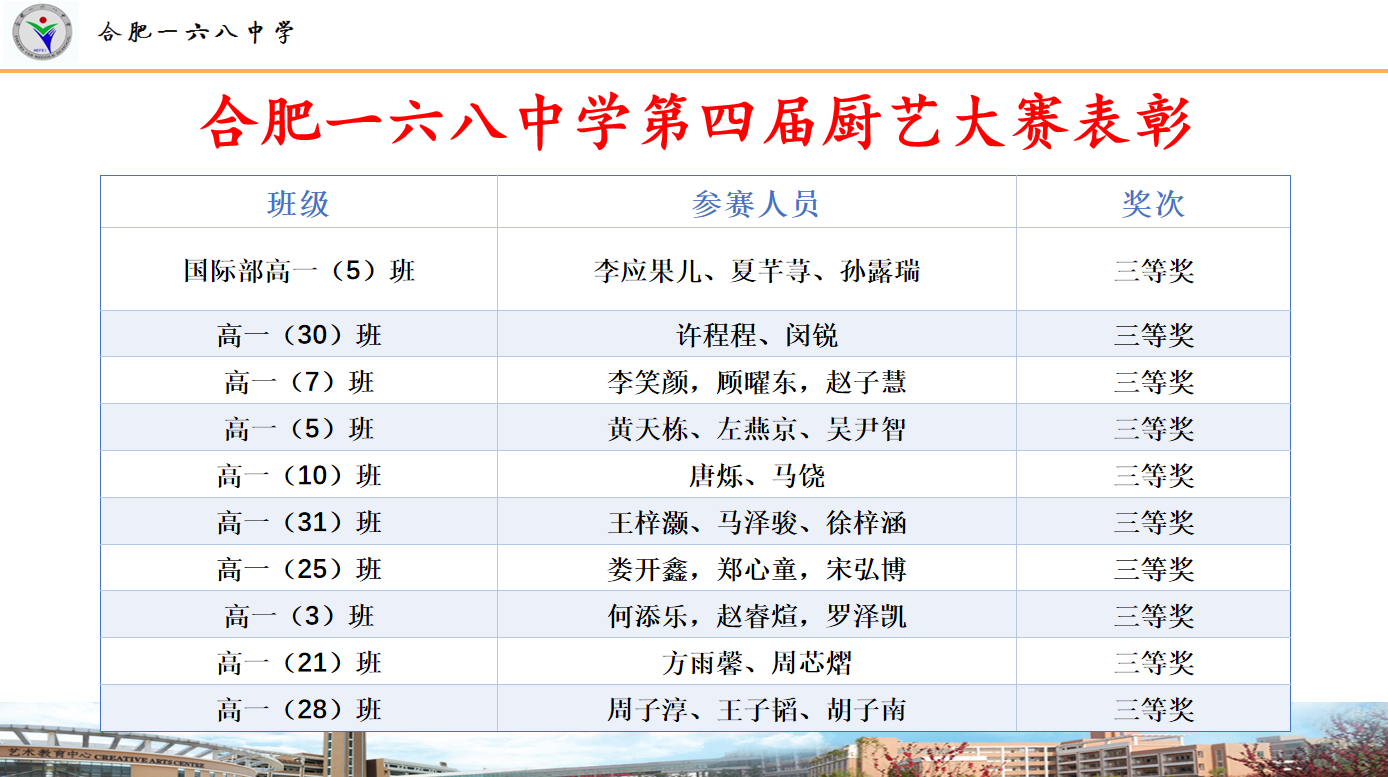Image resolution: width=1388 pixels, height=777 pixels.
Task: Select the 方雨馨、周芯熠 participants cell
Action: 756,663
